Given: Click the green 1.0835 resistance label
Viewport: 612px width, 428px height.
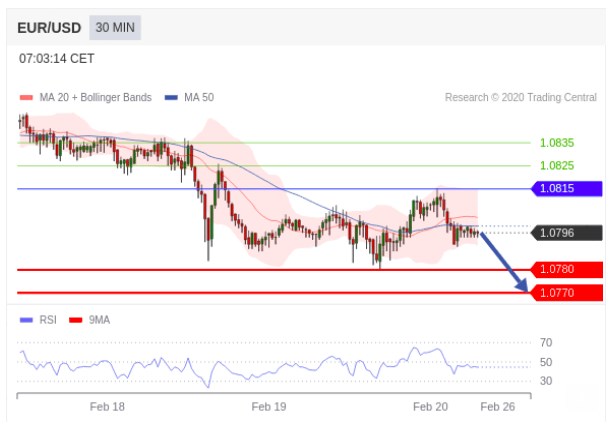Looking at the screenshot, I should point(556,143).
